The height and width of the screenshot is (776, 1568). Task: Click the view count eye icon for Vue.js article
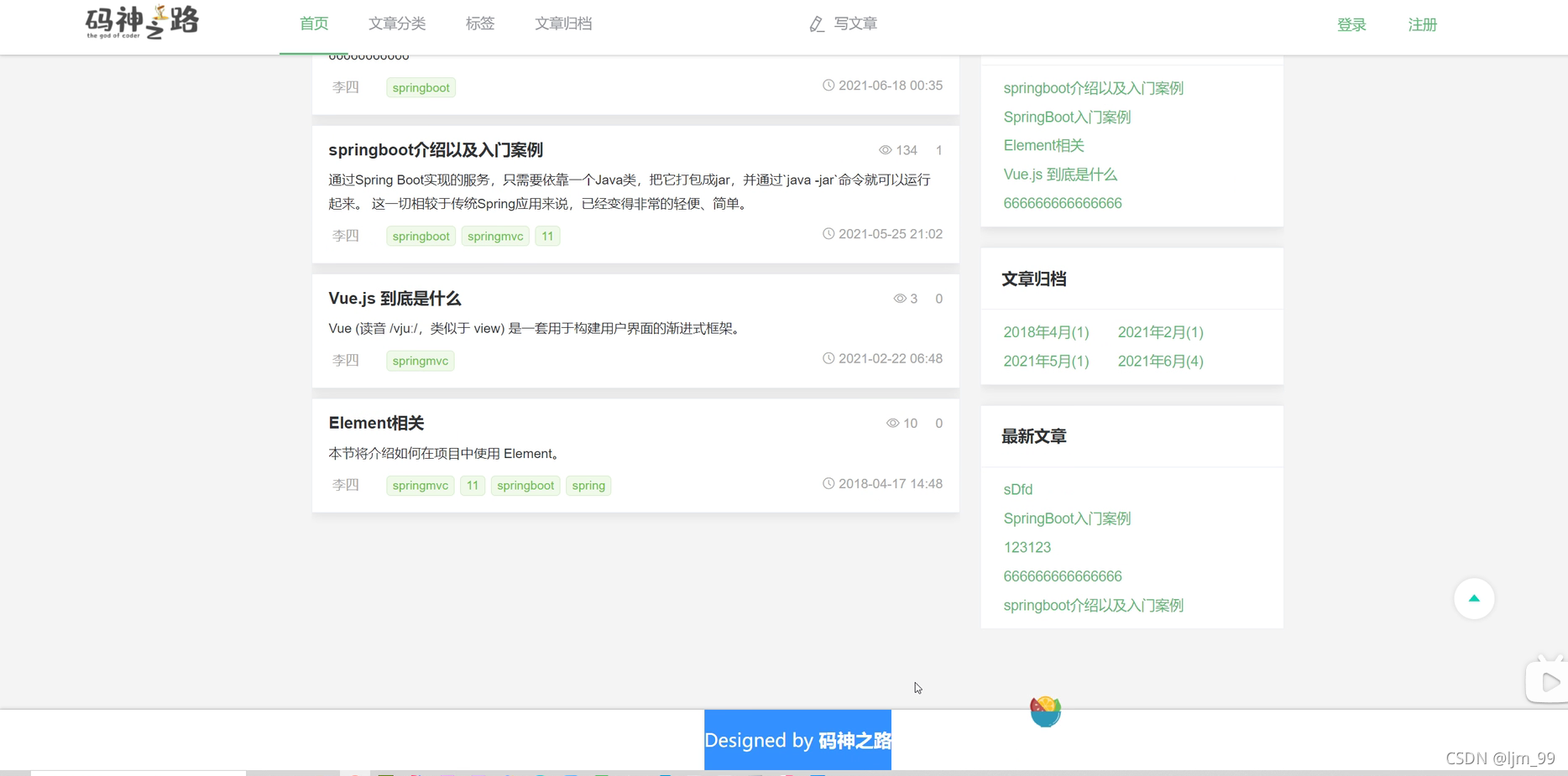(900, 299)
